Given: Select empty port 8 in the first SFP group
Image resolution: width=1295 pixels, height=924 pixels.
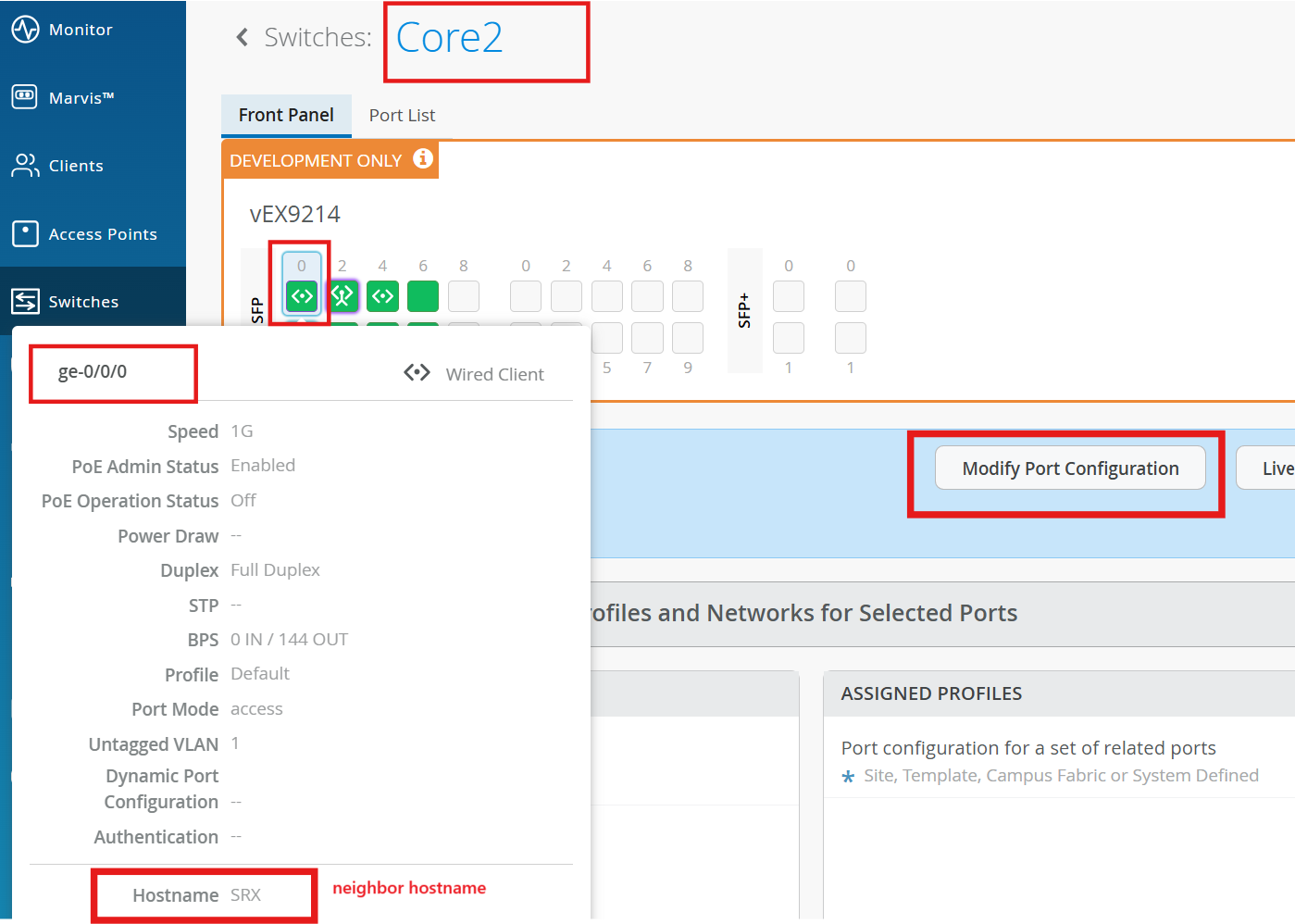Looking at the screenshot, I should pos(464,296).
